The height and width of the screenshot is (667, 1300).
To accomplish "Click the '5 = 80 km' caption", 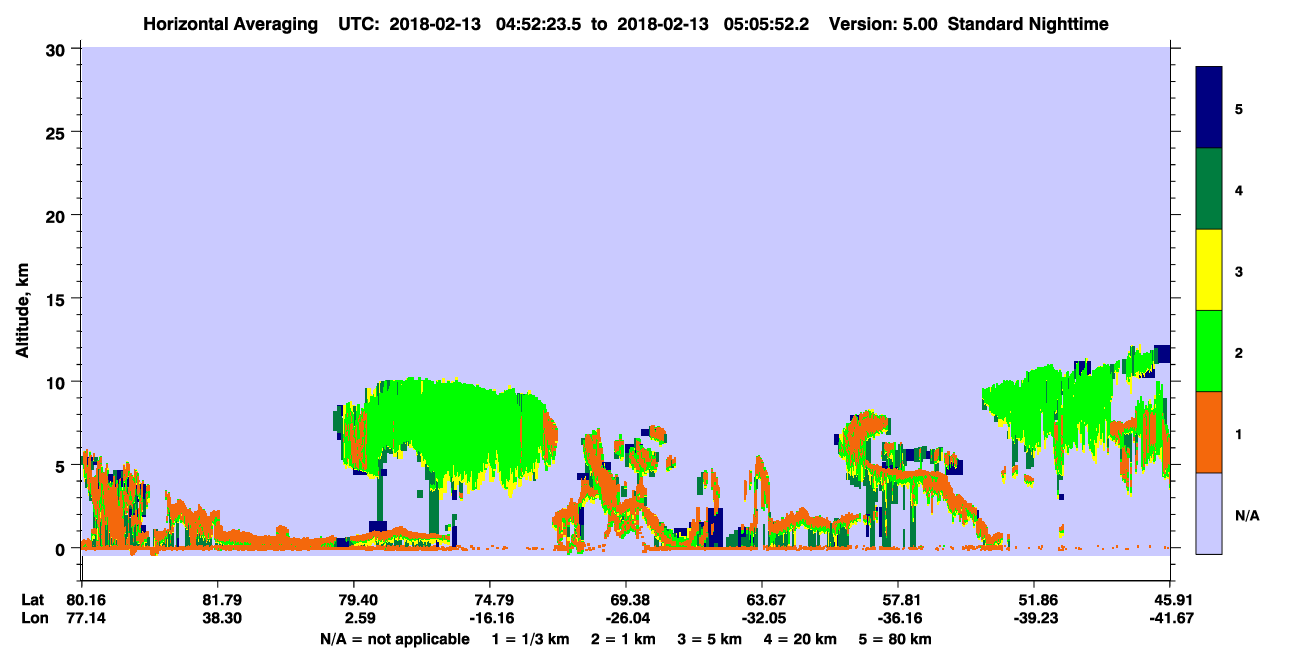I will [x=897, y=639].
